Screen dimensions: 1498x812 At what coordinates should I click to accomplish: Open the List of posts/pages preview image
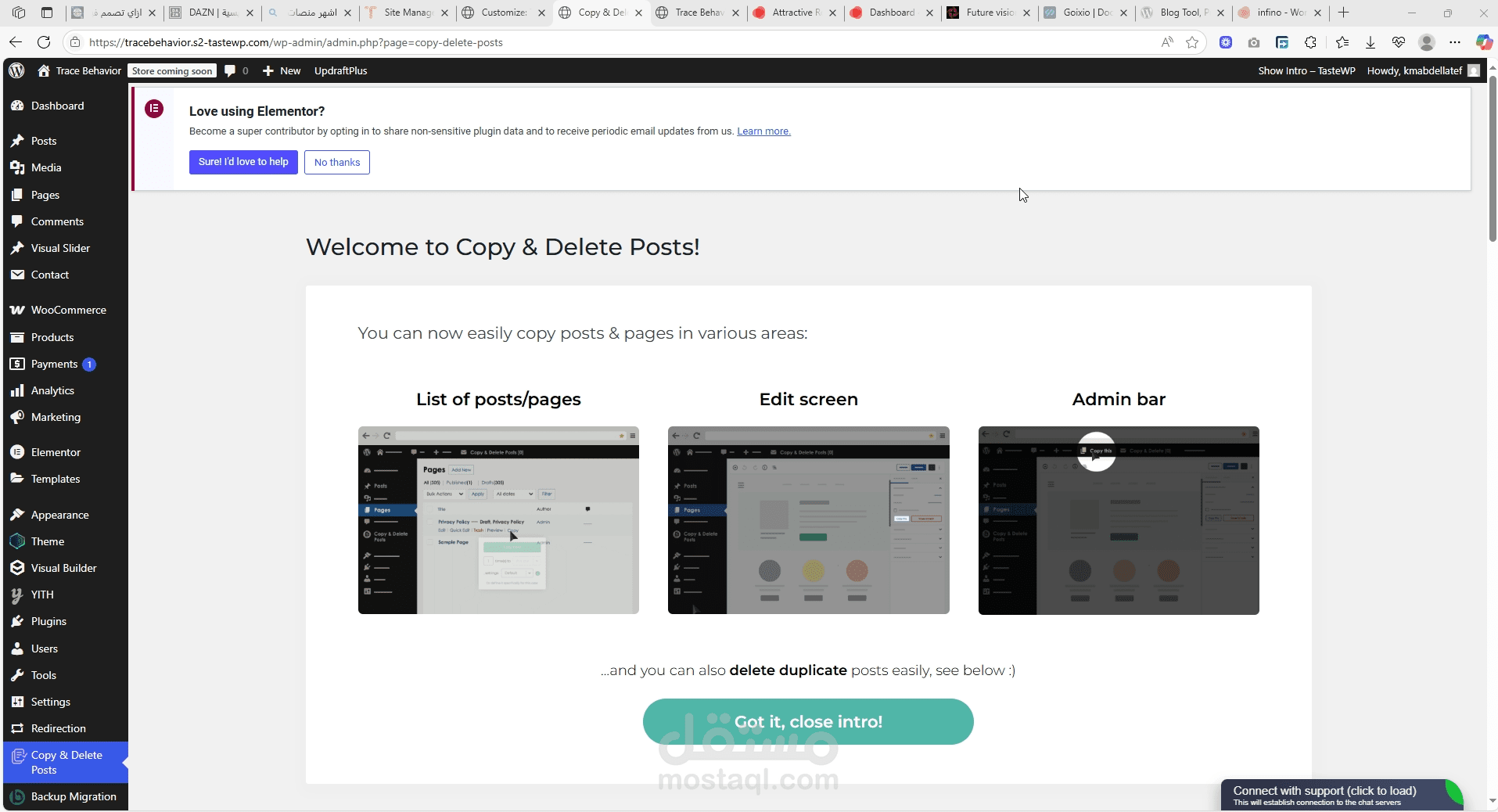[x=498, y=520]
